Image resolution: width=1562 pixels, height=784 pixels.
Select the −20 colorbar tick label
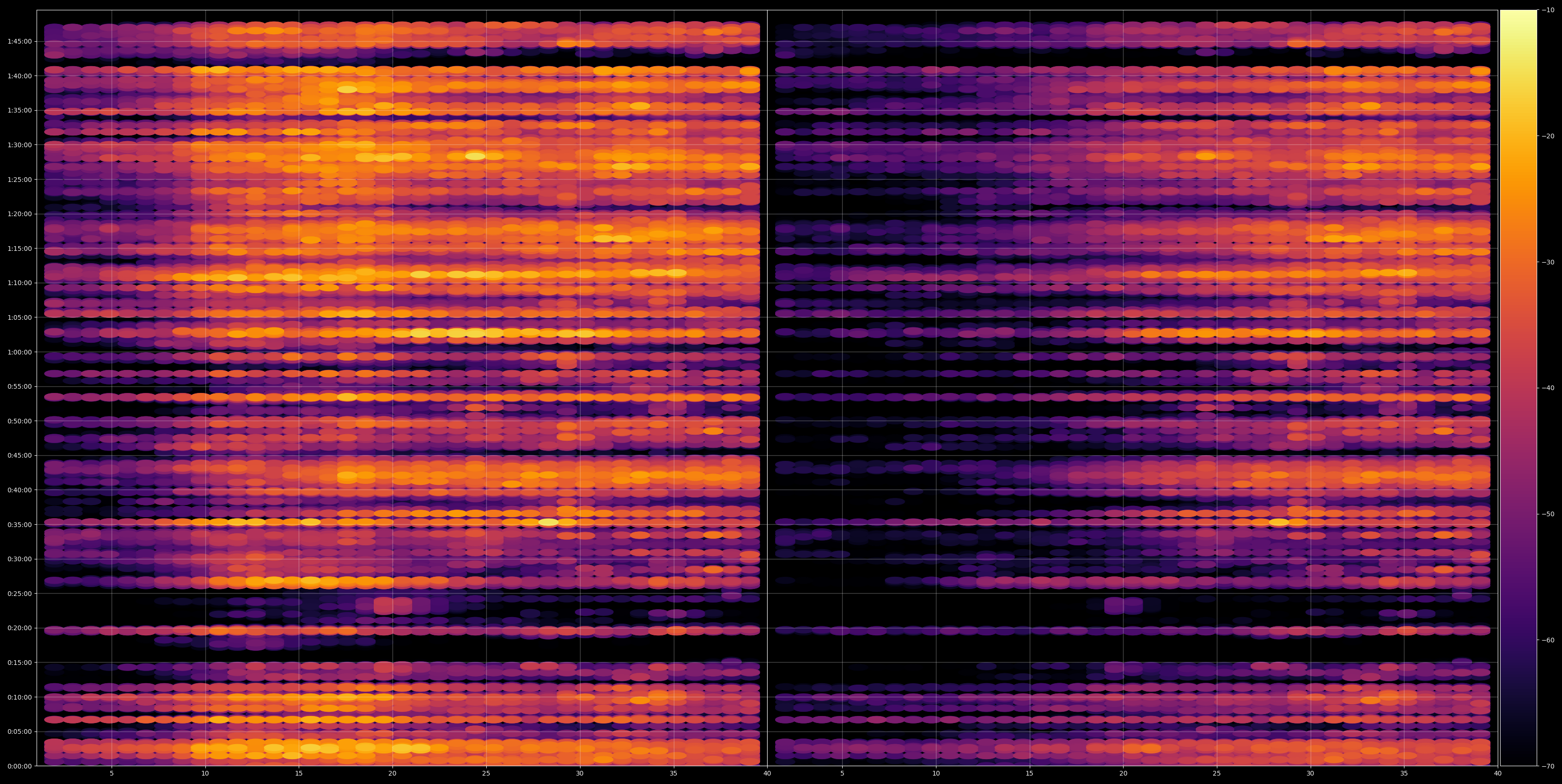pyautogui.click(x=1547, y=136)
